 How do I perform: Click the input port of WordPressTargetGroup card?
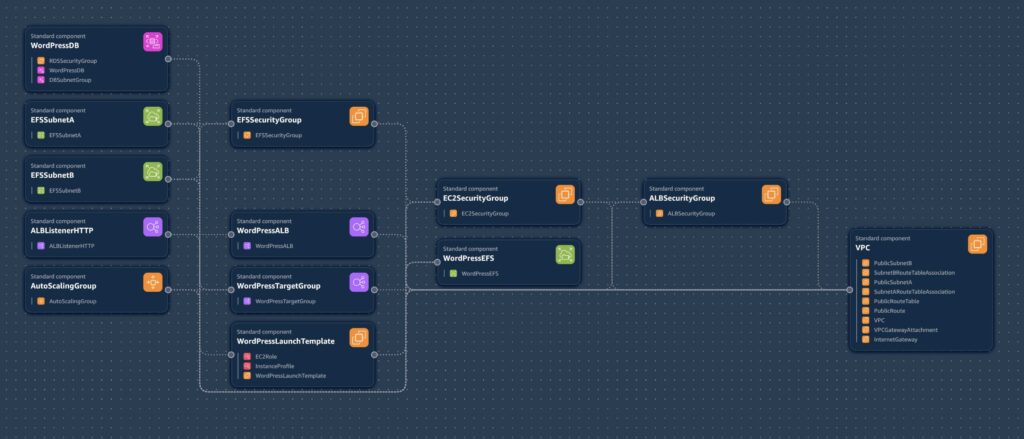(231, 289)
